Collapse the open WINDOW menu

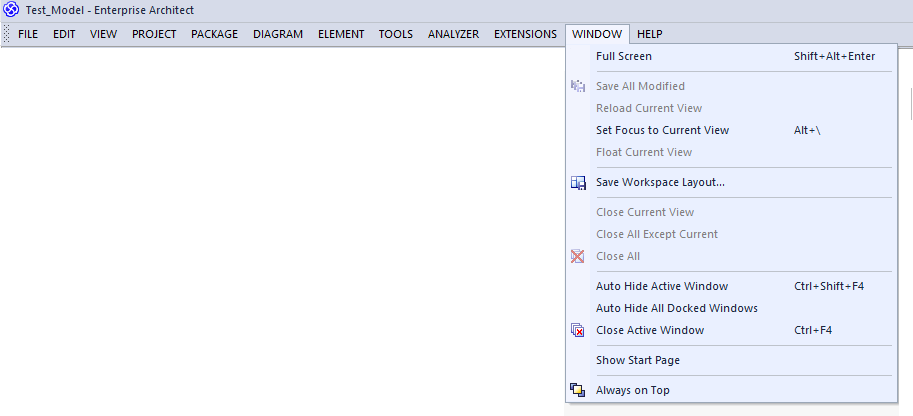[x=597, y=34]
